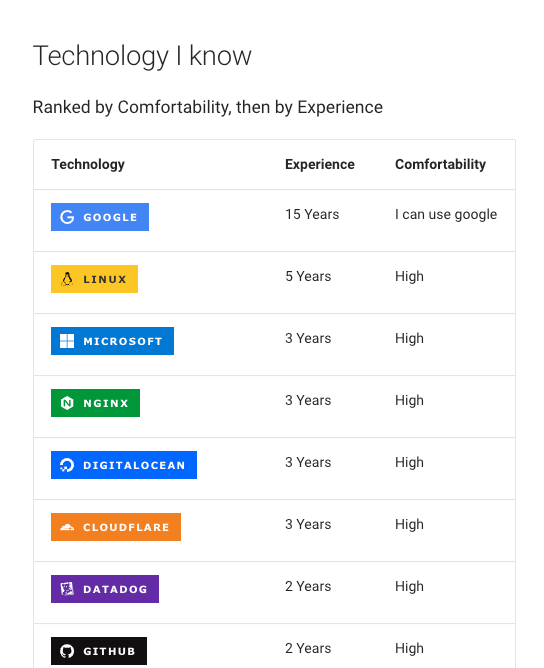Click the Cloudflare cloud icon
Viewport: 544px width, 668px height.
click(x=67, y=527)
